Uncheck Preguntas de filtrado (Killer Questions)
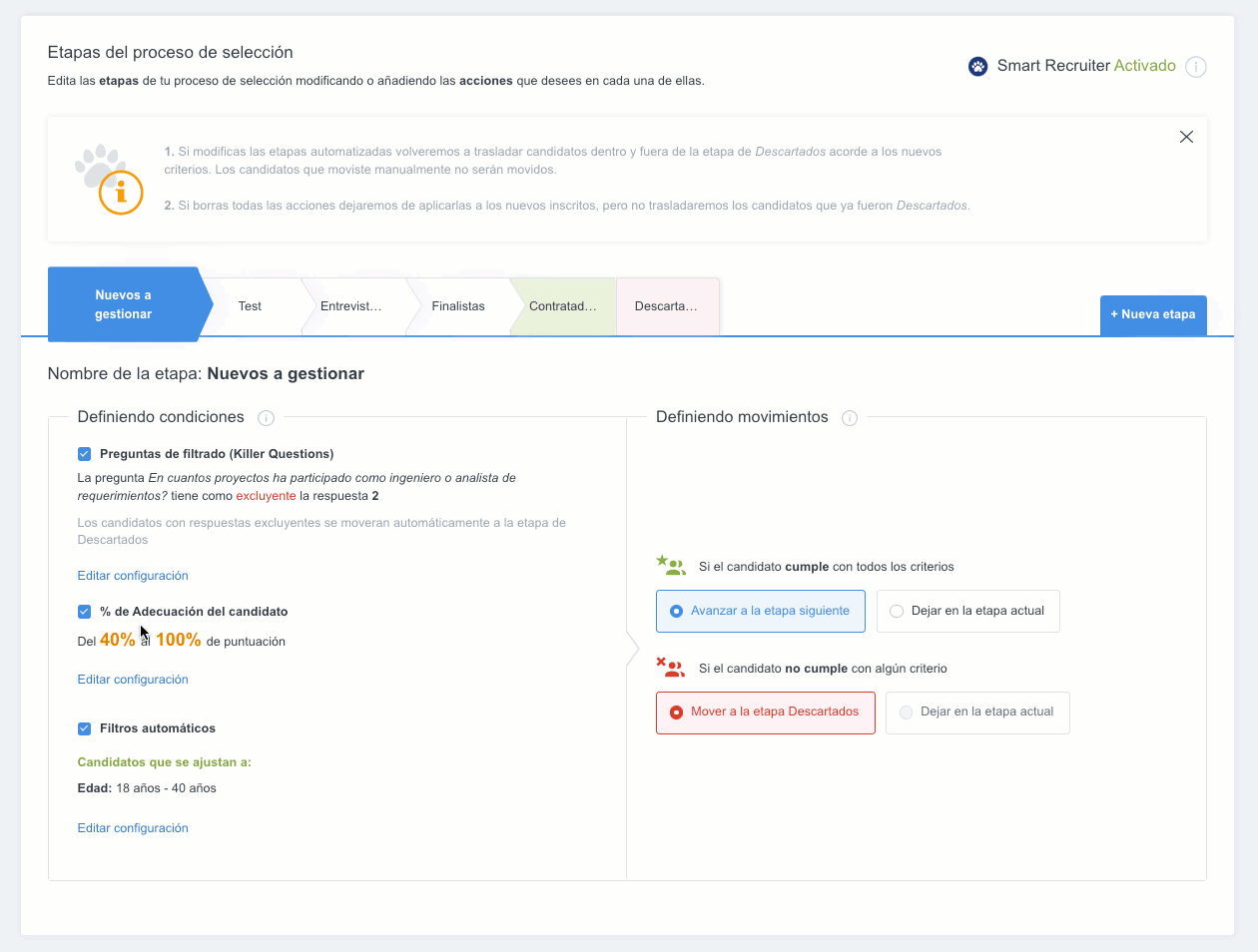This screenshot has height=952, width=1258. pos(85,454)
